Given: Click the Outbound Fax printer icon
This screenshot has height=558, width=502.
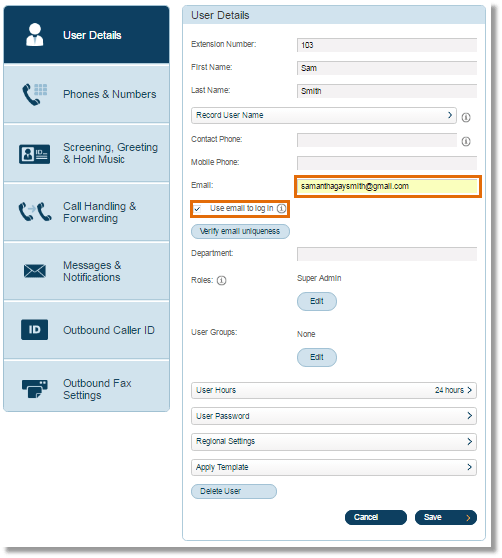Looking at the screenshot, I should pyautogui.click(x=35, y=389).
